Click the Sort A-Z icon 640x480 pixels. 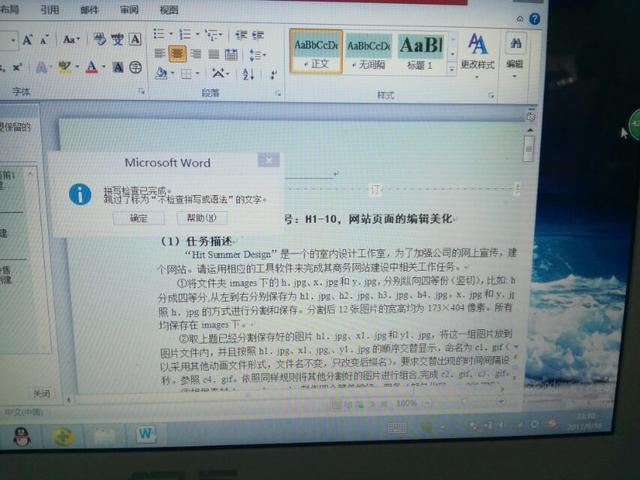pyautogui.click(x=248, y=74)
